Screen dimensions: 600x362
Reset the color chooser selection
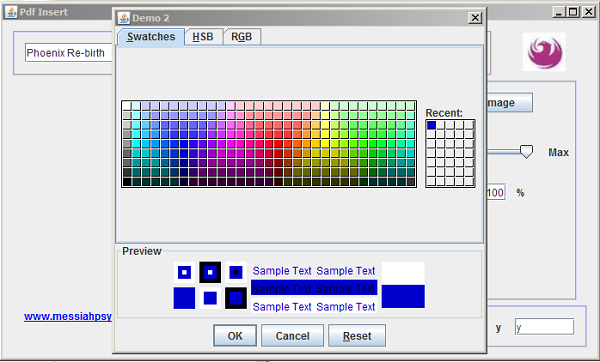pos(357,336)
